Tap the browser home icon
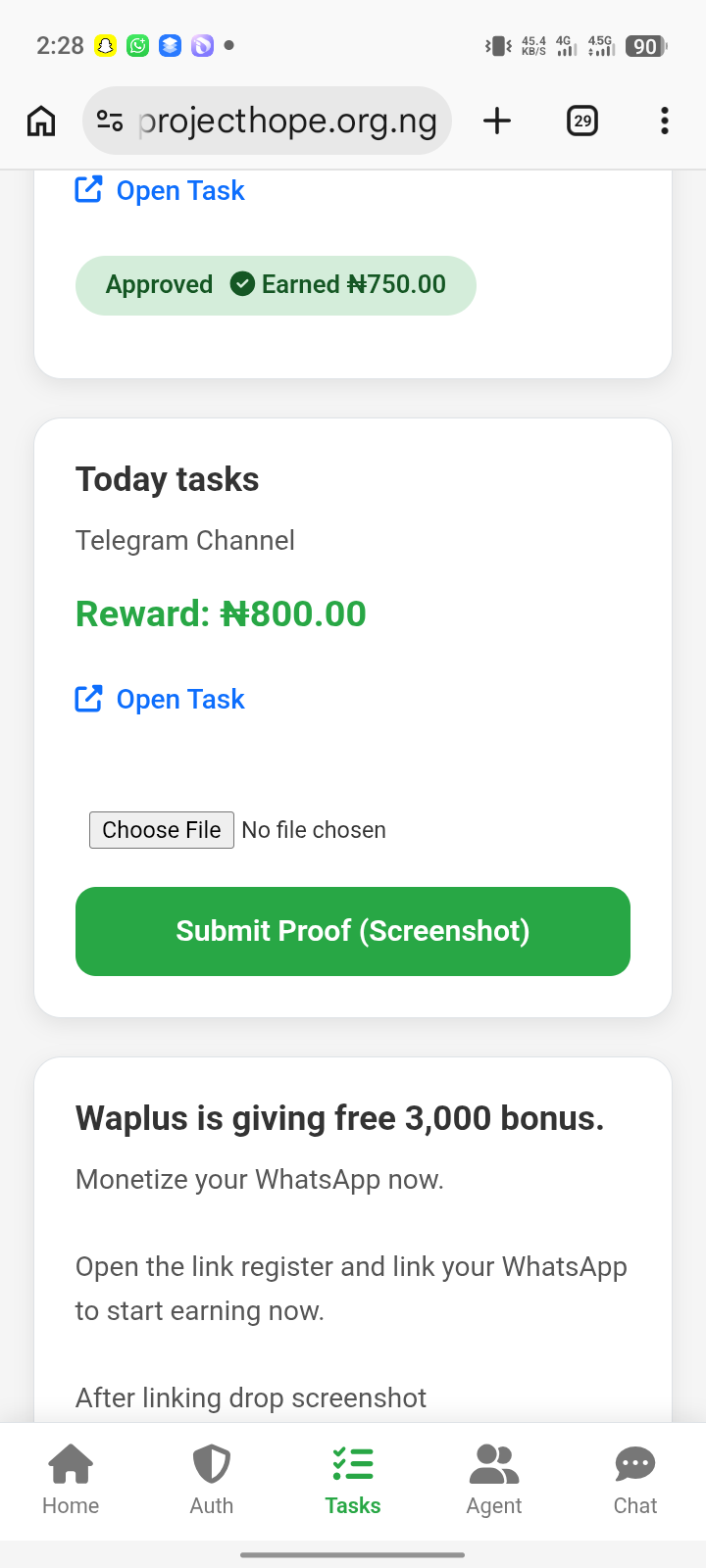 (x=41, y=121)
